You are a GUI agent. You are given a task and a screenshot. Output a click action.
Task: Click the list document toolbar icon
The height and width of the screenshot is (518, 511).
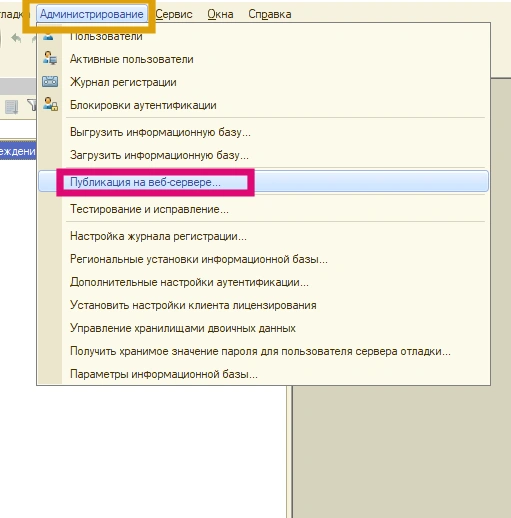click(12, 107)
